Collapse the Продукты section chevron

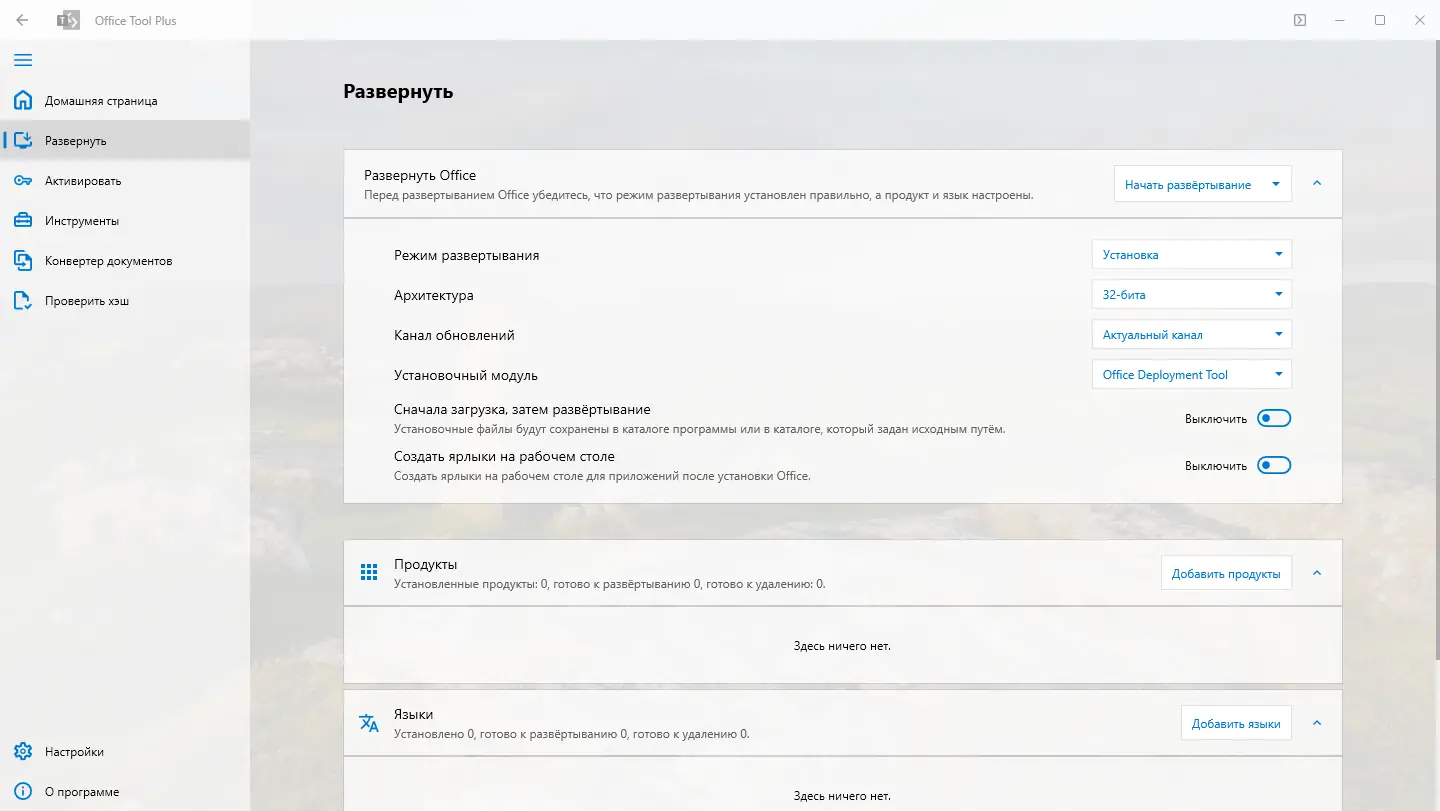[x=1316, y=573]
